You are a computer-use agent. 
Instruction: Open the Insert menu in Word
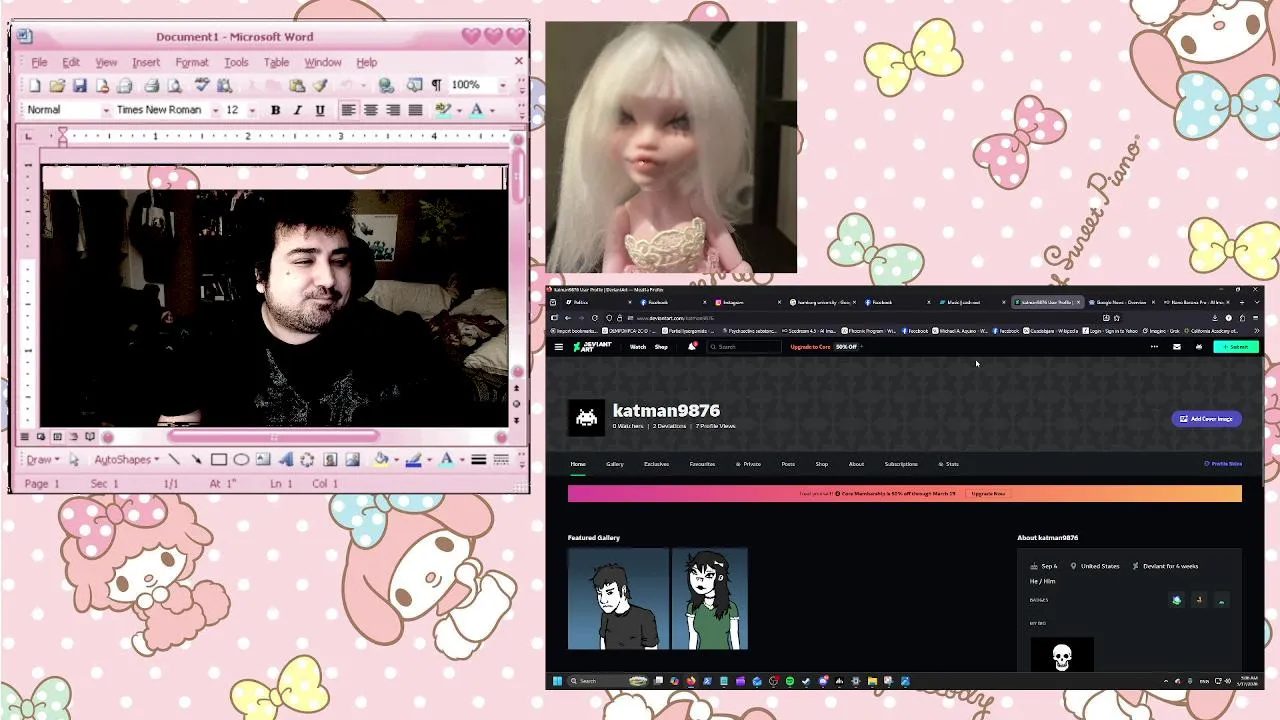[145, 62]
